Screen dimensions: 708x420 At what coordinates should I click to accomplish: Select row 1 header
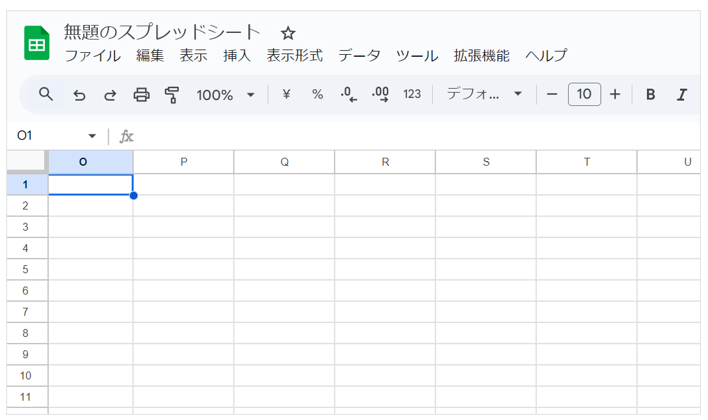click(27, 184)
